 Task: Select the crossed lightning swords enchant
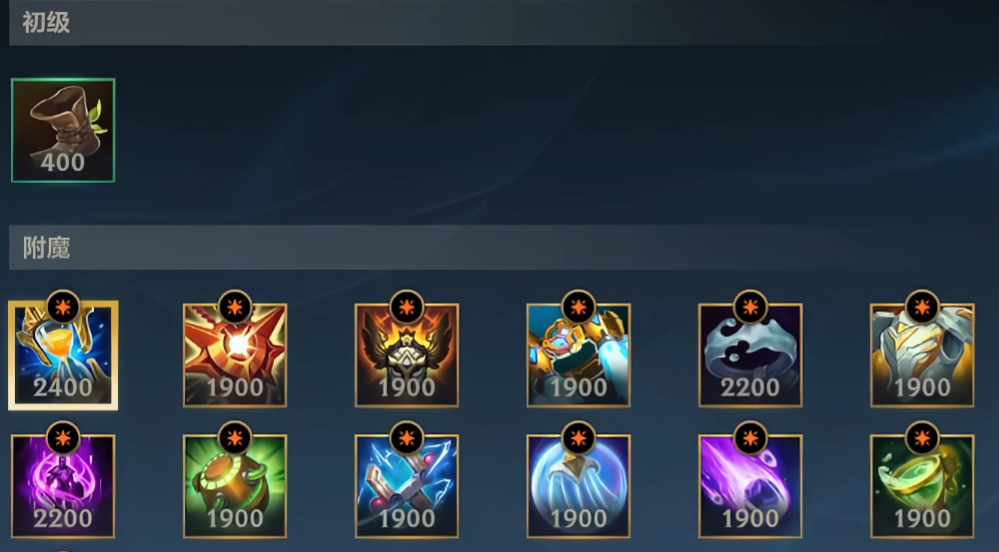tap(406, 486)
